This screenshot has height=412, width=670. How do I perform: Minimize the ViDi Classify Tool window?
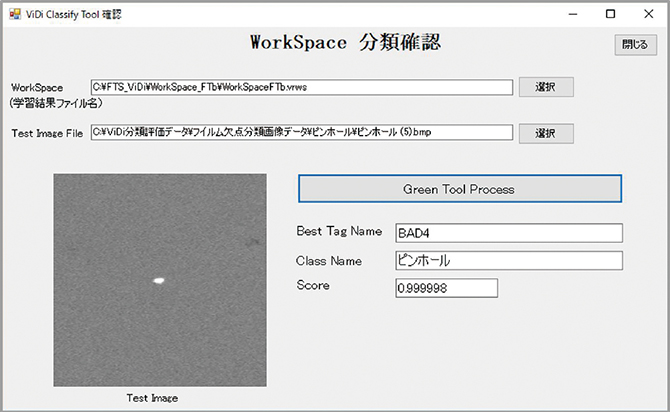pos(573,14)
